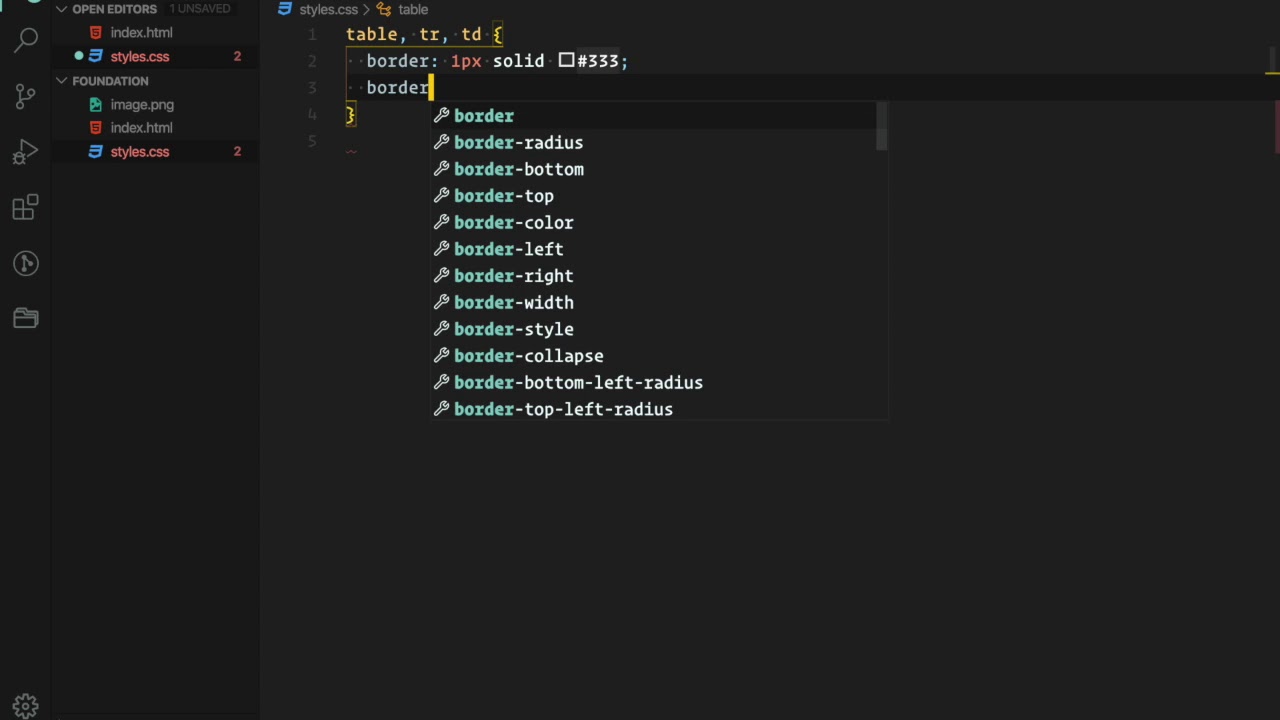Screen dimensions: 1280x720
Task: Click the HTML file icon next to index.html in FOUNDATION
Action: pyautogui.click(x=96, y=128)
